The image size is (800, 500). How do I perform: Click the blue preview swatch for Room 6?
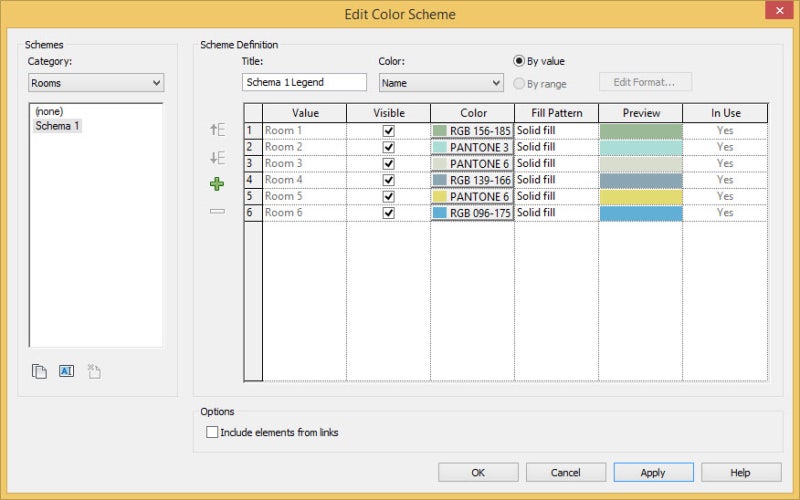641,213
